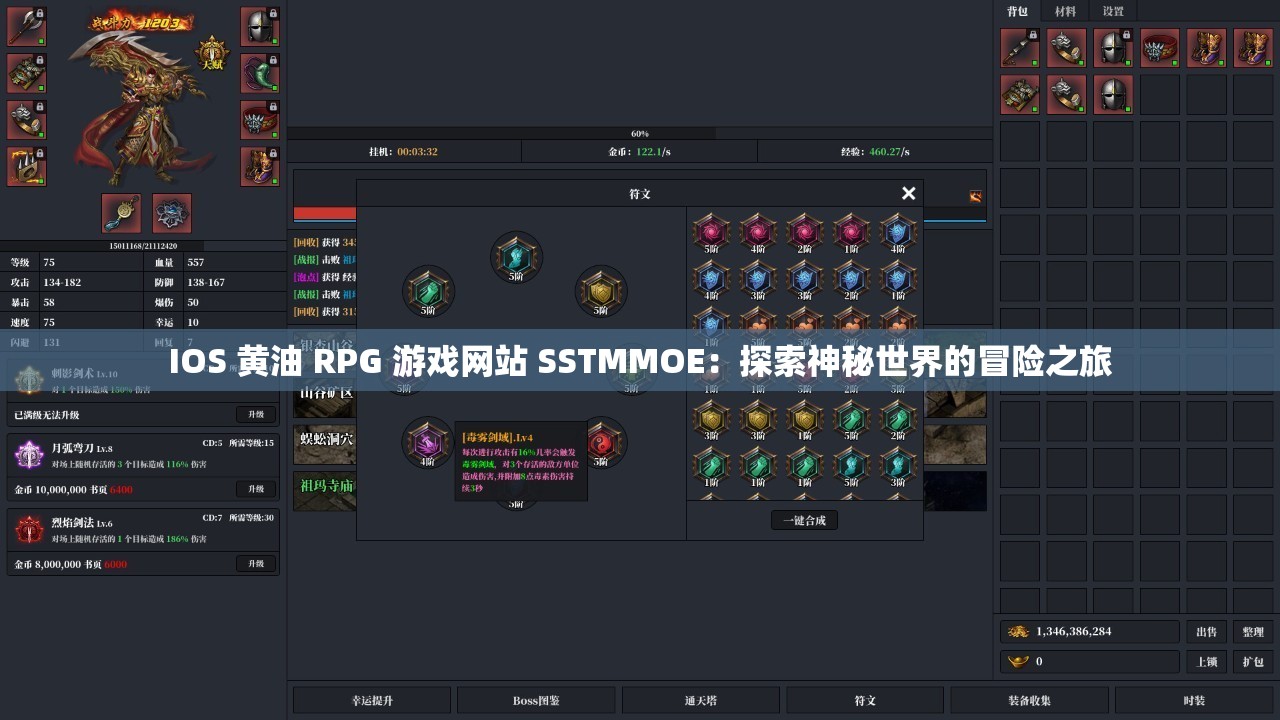Open the 时装 menu
Viewport: 1280px width, 720px height.
click(x=1194, y=700)
